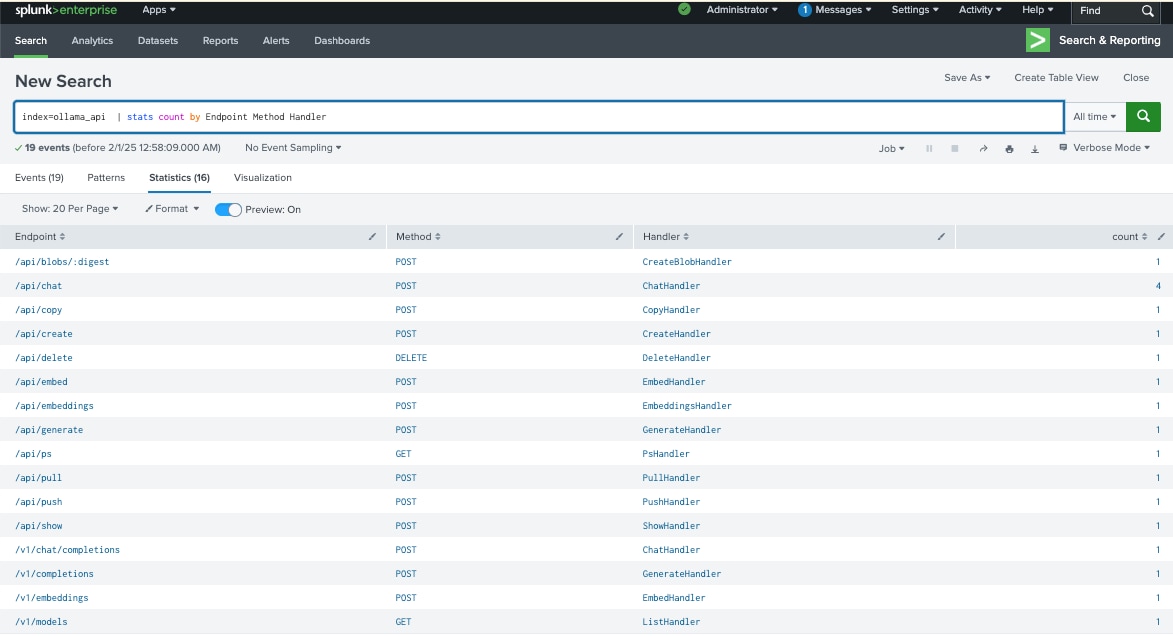Open the Job dropdown menu

point(891,149)
